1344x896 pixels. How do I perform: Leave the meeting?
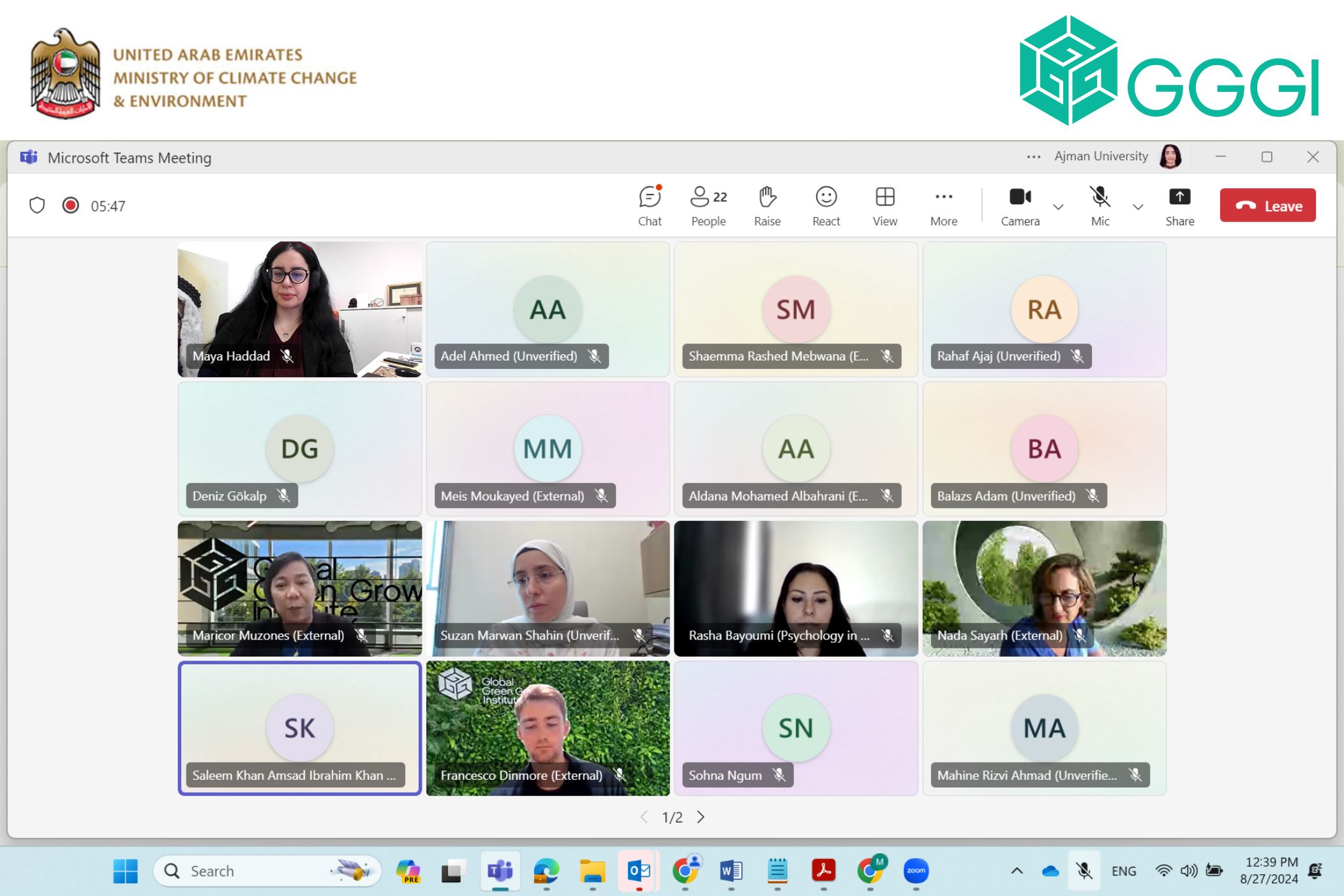(1267, 205)
